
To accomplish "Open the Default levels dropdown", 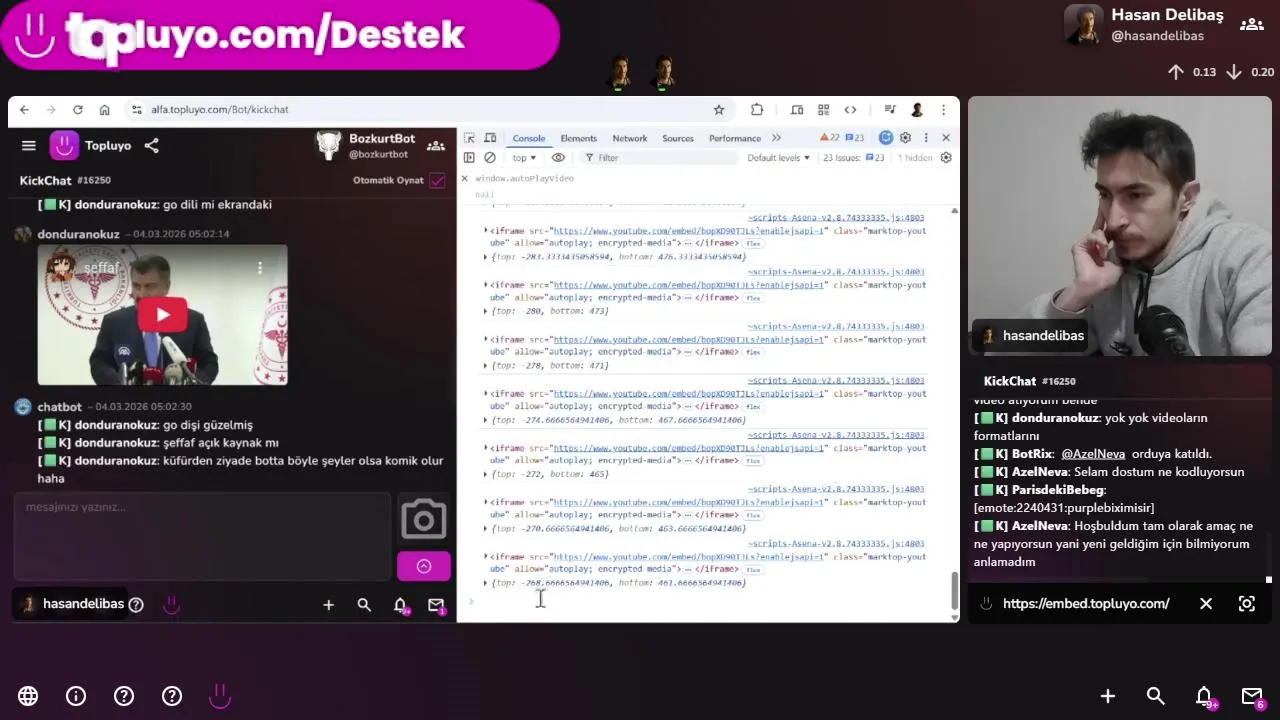I will point(779,158).
